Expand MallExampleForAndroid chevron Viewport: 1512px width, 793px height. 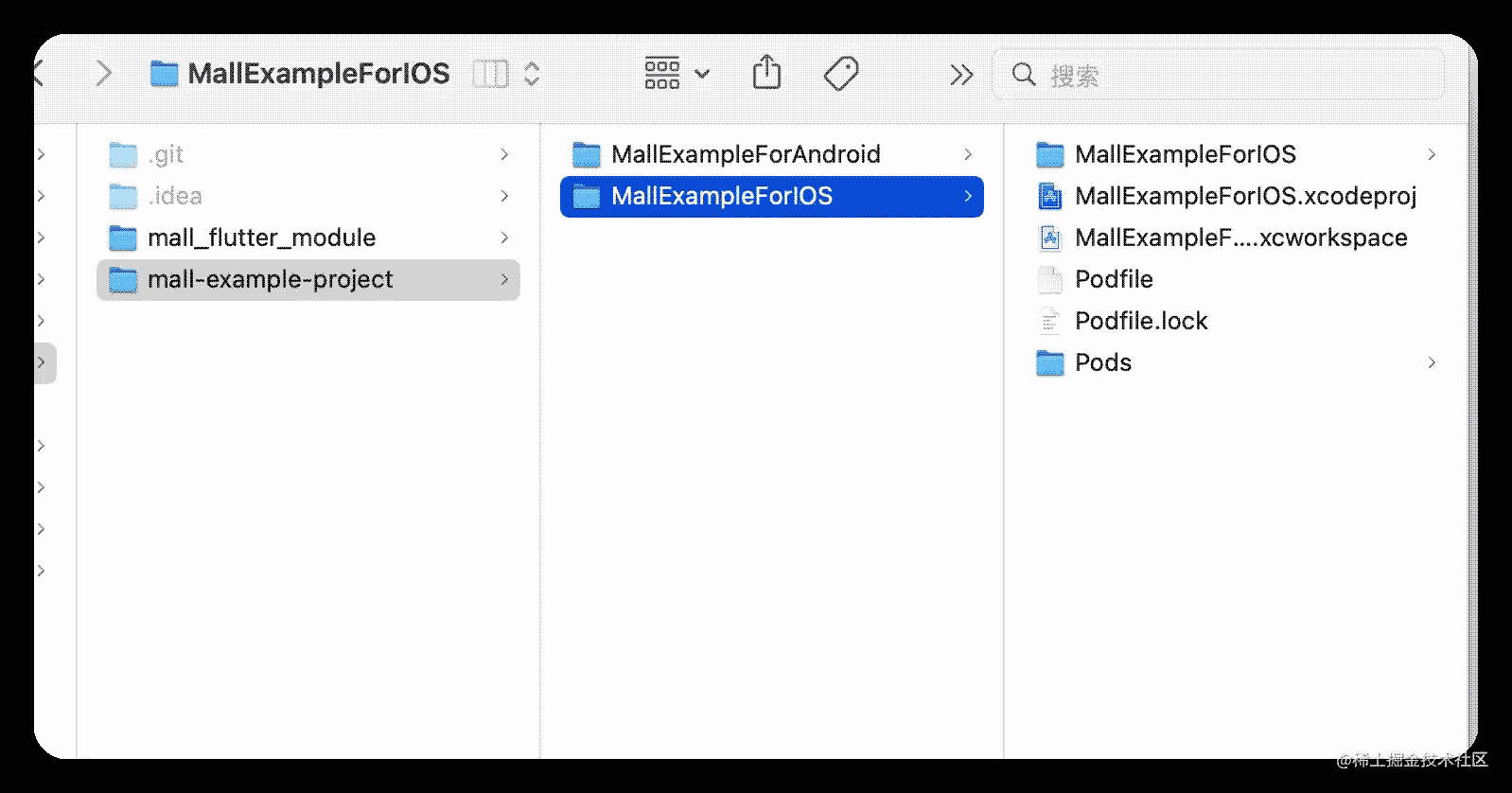pos(968,154)
